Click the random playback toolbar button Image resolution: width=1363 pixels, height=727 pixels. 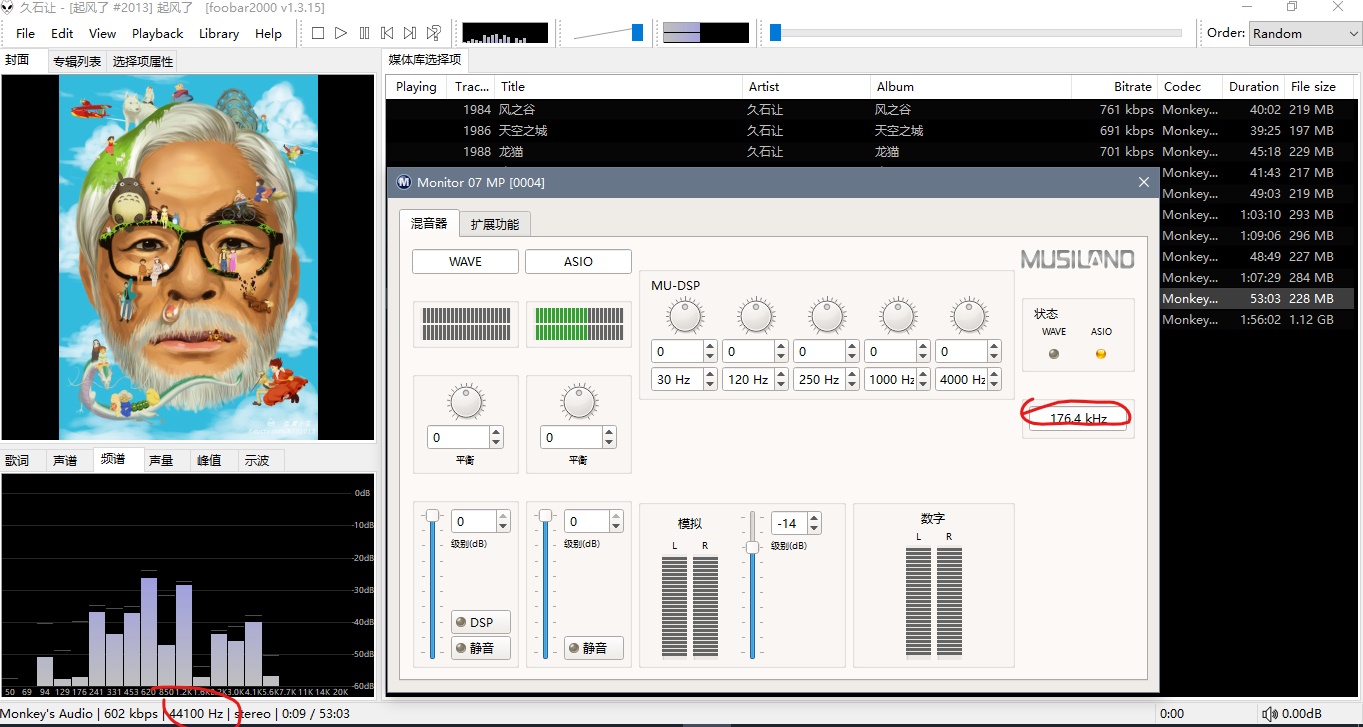pos(434,33)
